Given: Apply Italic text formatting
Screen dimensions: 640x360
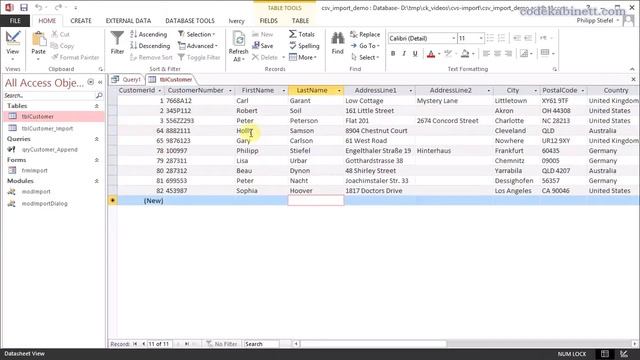Looking at the screenshot, I should (x=404, y=53).
